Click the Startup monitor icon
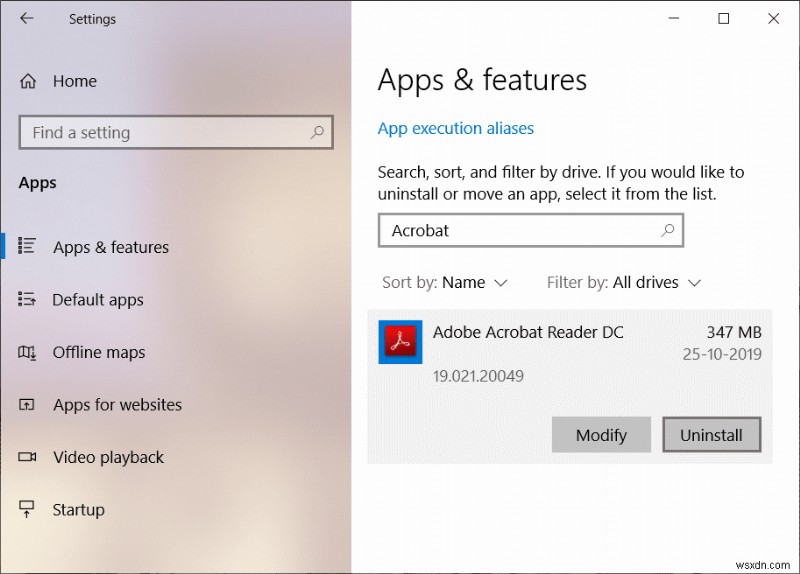 click(27, 509)
